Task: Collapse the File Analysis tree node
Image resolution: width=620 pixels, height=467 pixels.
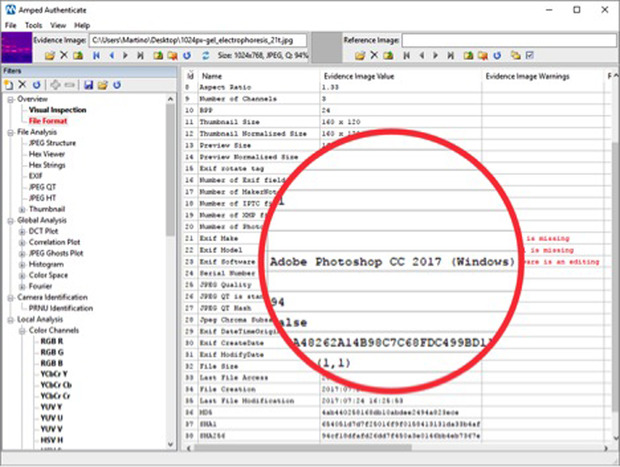Action: [11, 132]
